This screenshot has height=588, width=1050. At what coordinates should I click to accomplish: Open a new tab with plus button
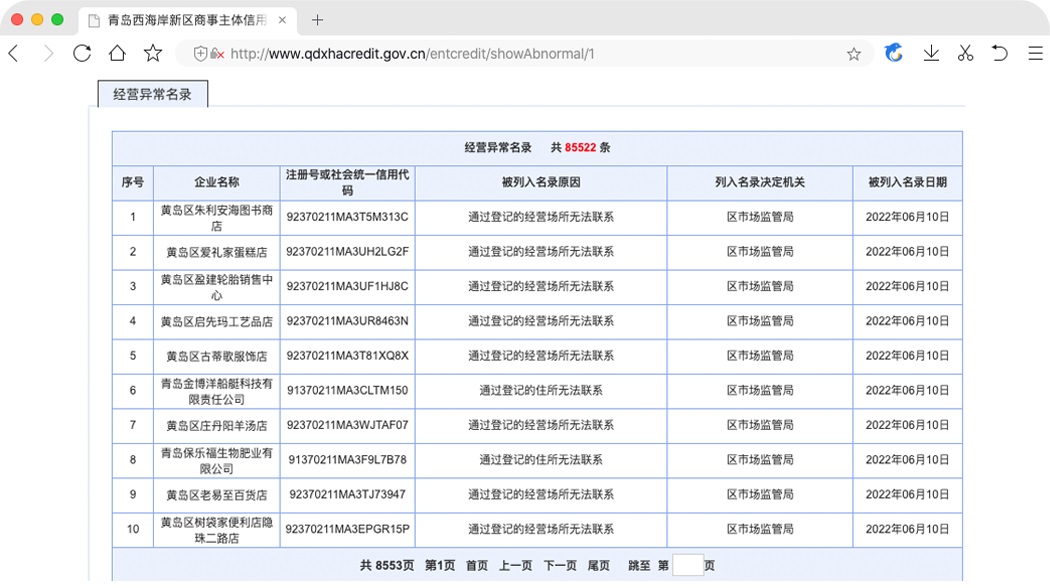tap(318, 20)
